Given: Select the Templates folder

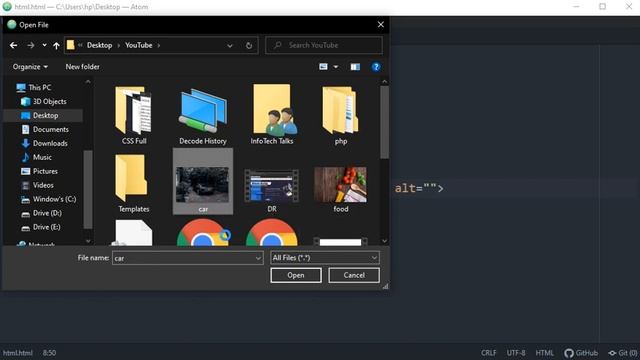Looking at the screenshot, I should tap(133, 184).
